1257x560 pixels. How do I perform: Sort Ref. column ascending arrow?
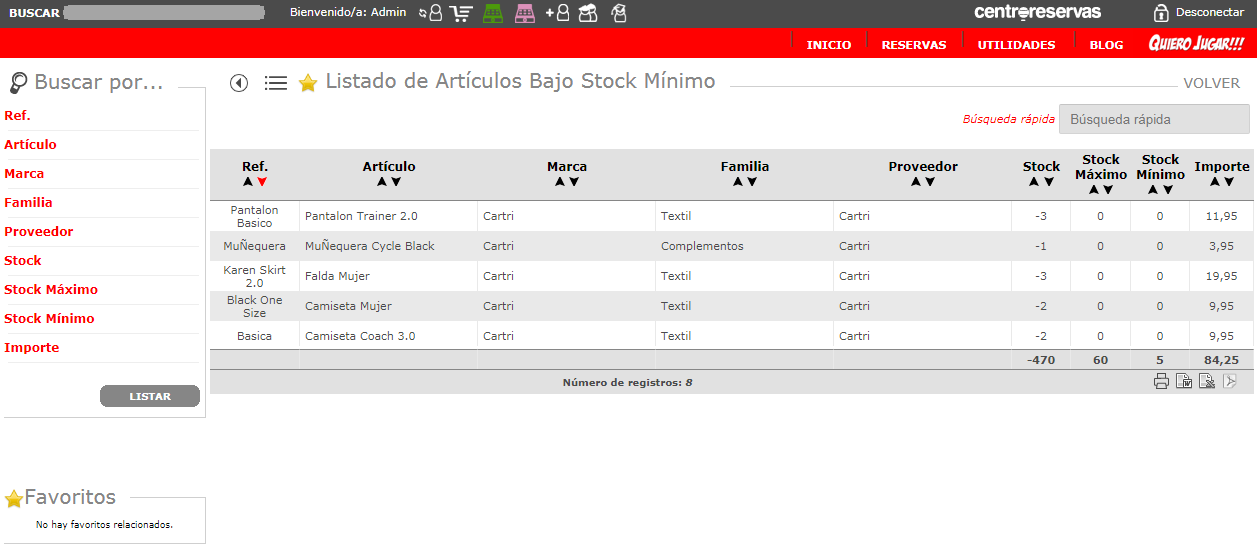click(248, 182)
